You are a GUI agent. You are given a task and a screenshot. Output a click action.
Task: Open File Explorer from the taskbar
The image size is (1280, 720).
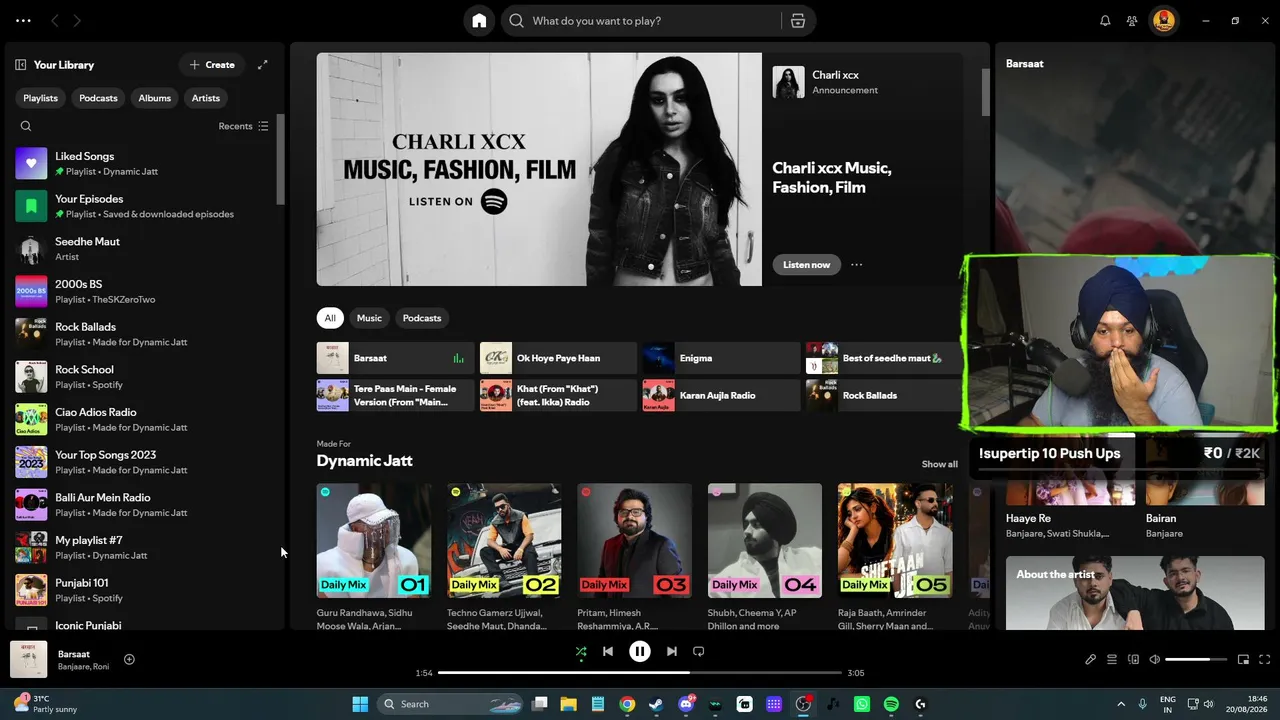point(568,704)
